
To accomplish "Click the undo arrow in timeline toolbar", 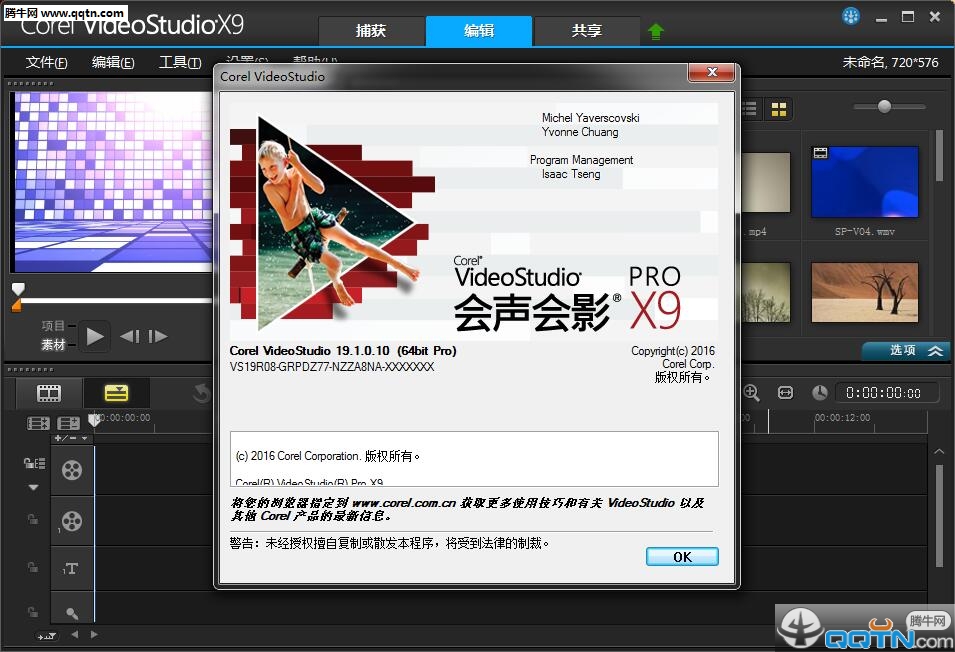I will pos(202,394).
